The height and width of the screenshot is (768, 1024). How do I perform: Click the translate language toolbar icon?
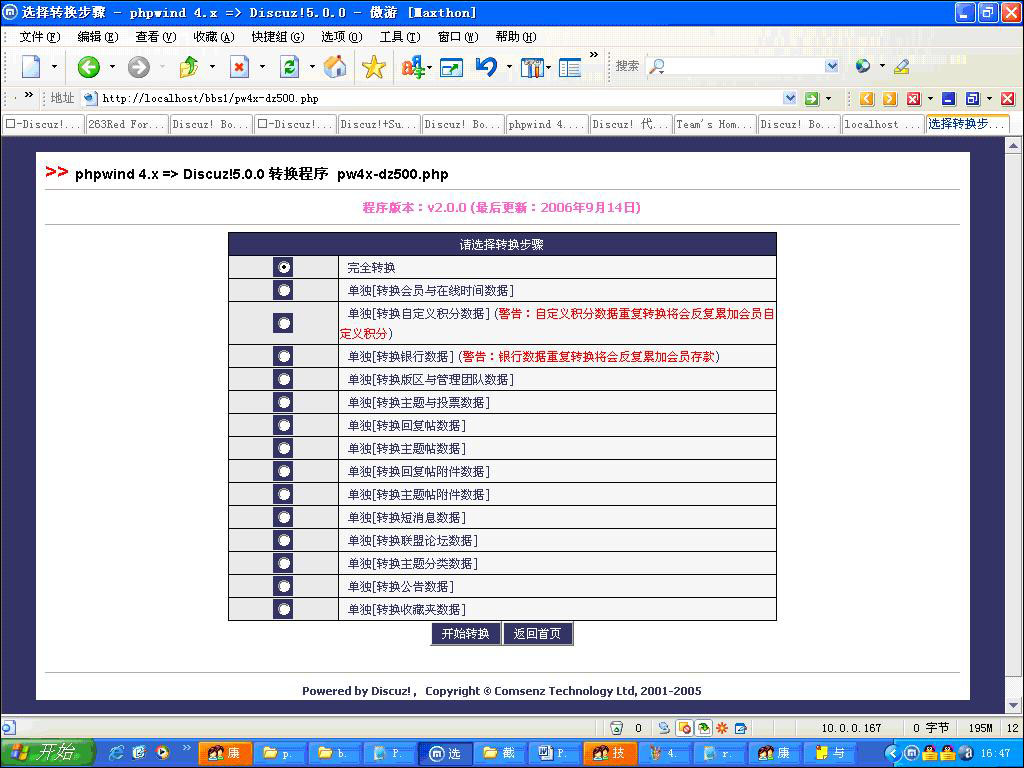click(x=412, y=67)
